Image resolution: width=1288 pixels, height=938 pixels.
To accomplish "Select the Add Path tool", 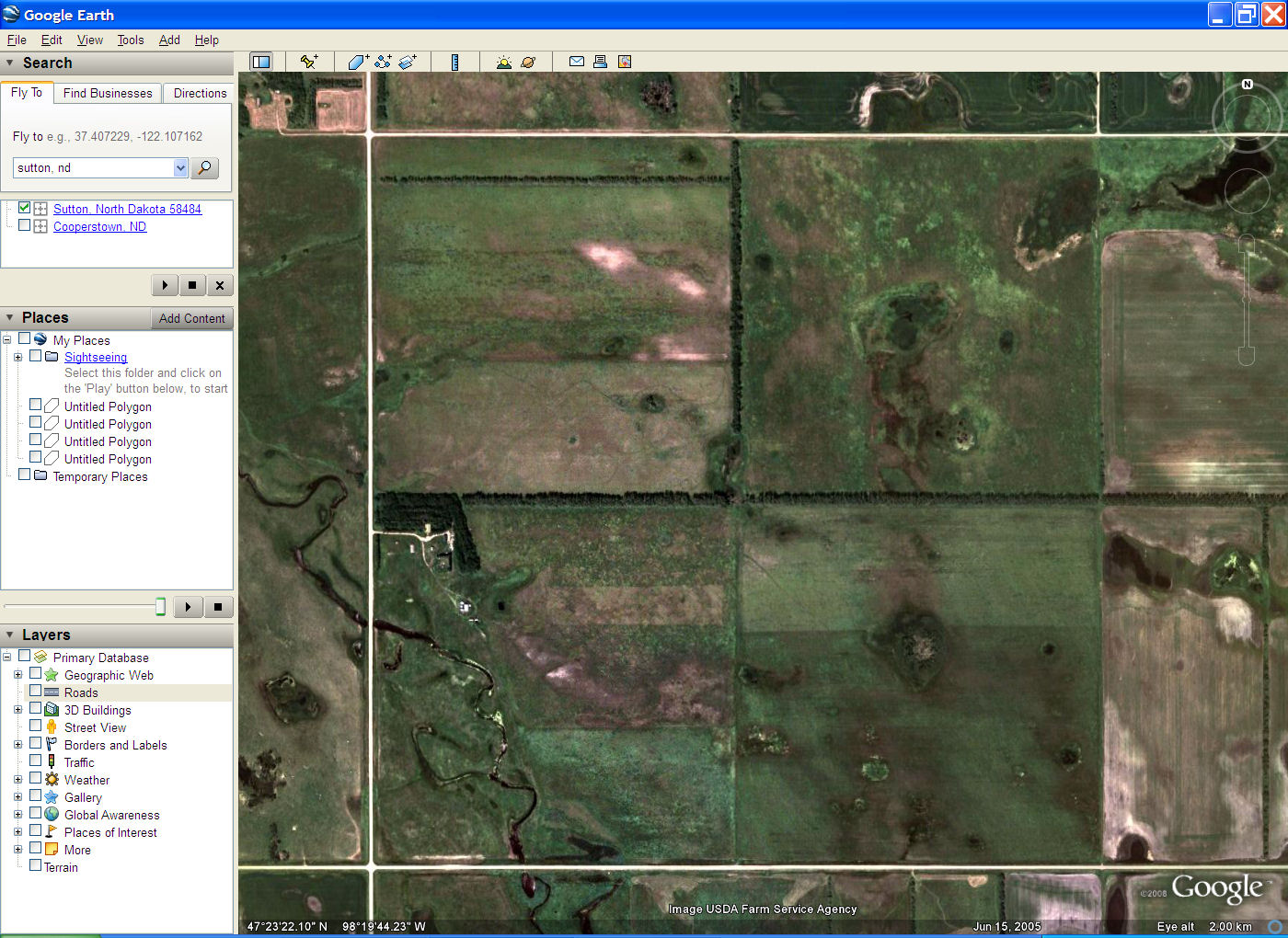I will tap(383, 62).
